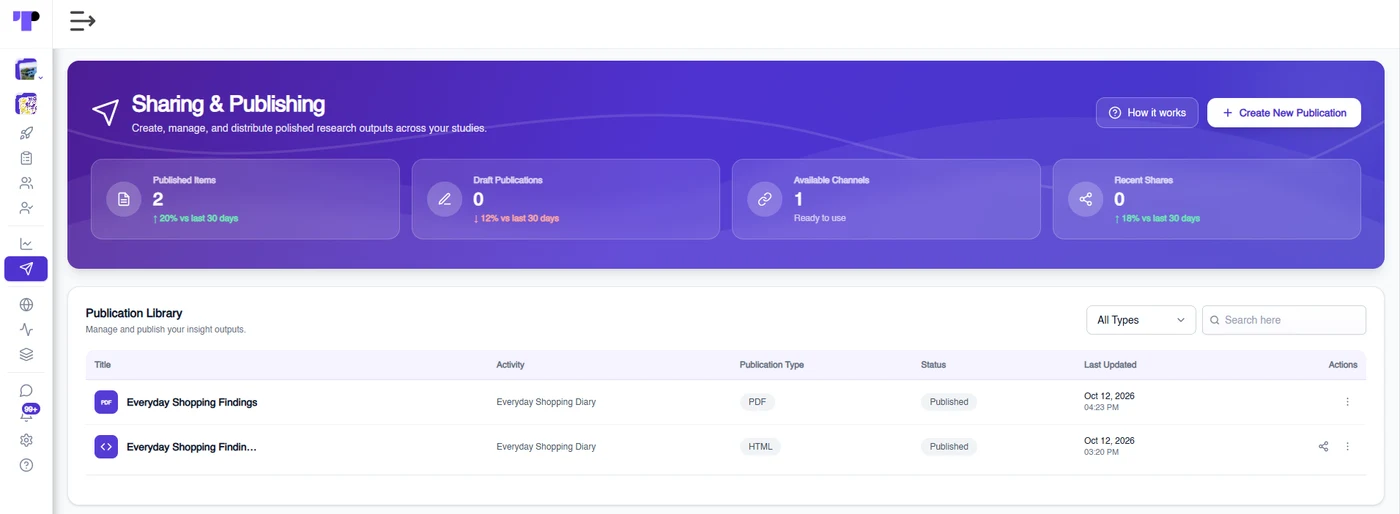Open the three-dot actions menu for HTML row
The image size is (1400, 514).
coord(1347,447)
